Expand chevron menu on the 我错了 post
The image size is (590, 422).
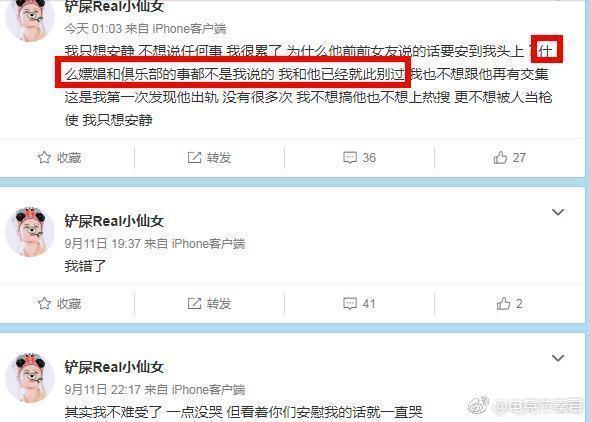[558, 212]
